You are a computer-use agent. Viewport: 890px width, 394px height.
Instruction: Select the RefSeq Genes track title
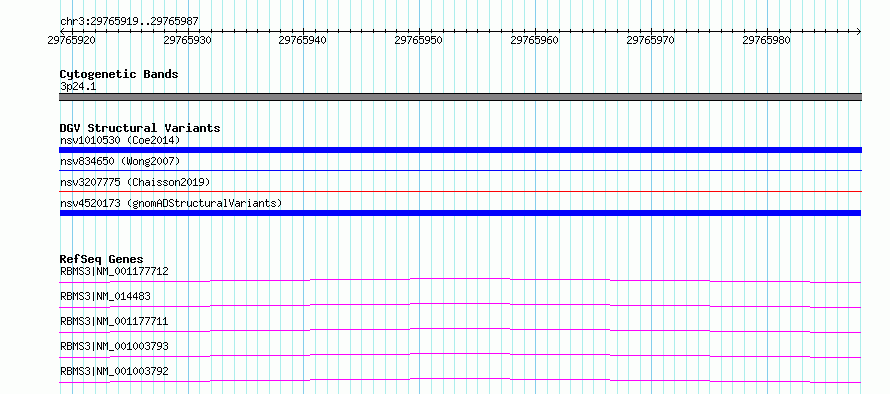102,259
